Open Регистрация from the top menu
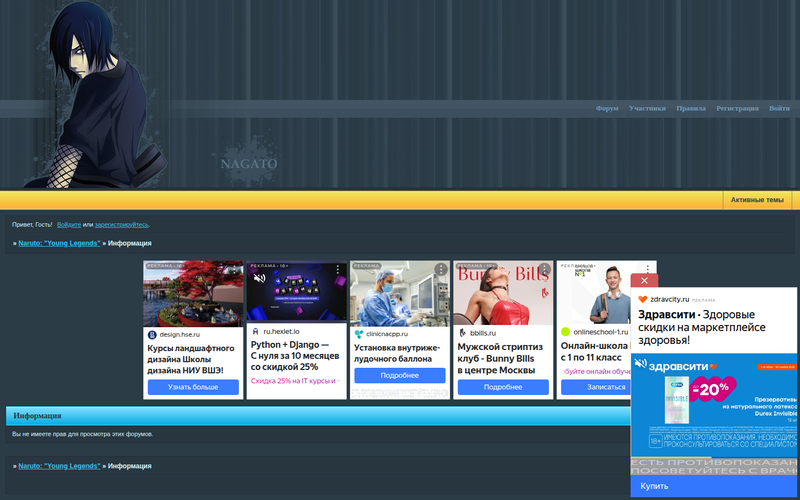The width and height of the screenshot is (800, 500). [x=737, y=108]
